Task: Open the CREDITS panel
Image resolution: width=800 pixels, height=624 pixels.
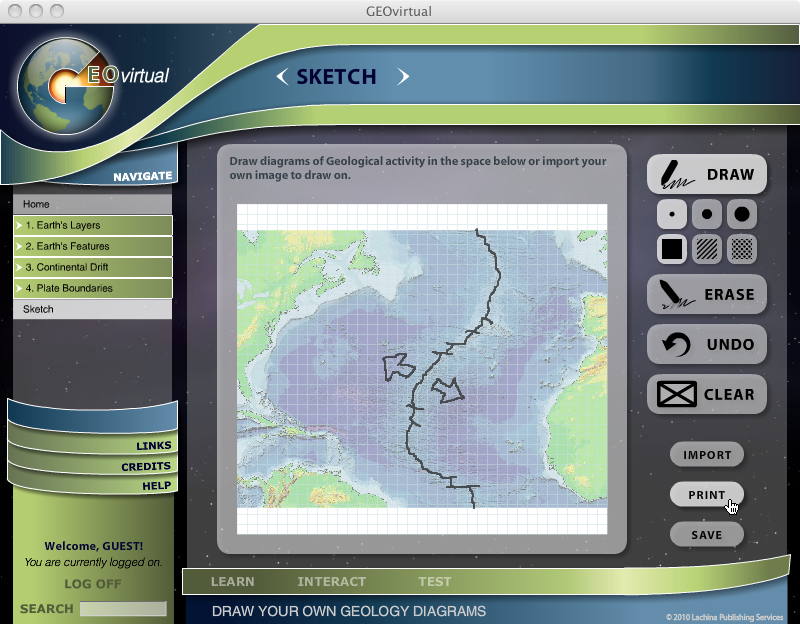Action: point(146,466)
